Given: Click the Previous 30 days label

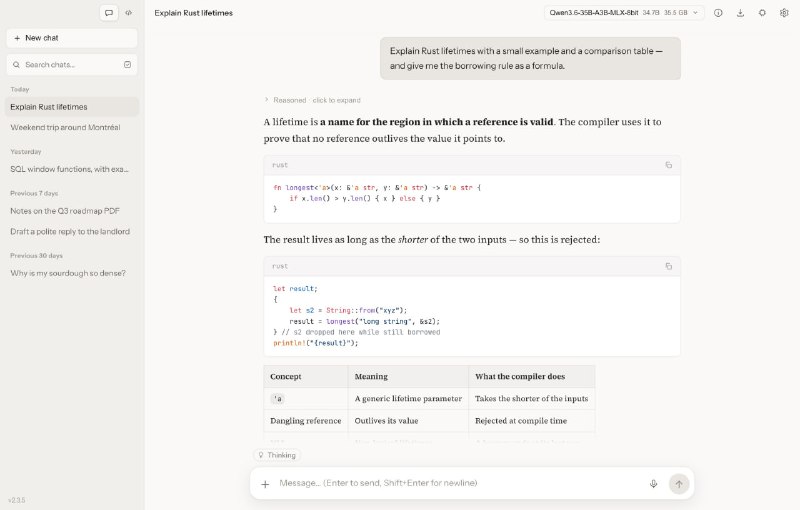Looking at the screenshot, I should click(x=36, y=256).
